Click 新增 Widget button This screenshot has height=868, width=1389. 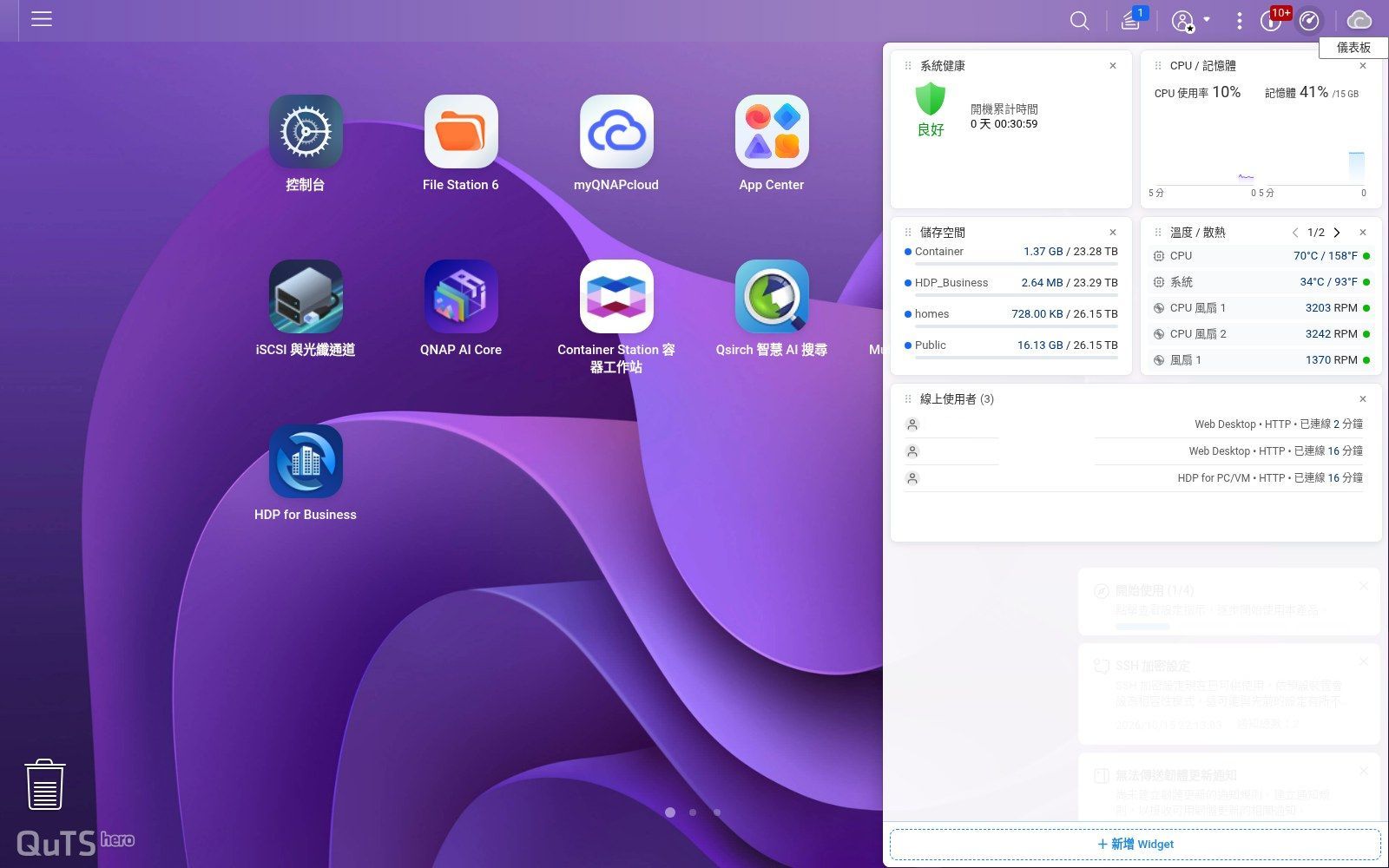coord(1136,844)
